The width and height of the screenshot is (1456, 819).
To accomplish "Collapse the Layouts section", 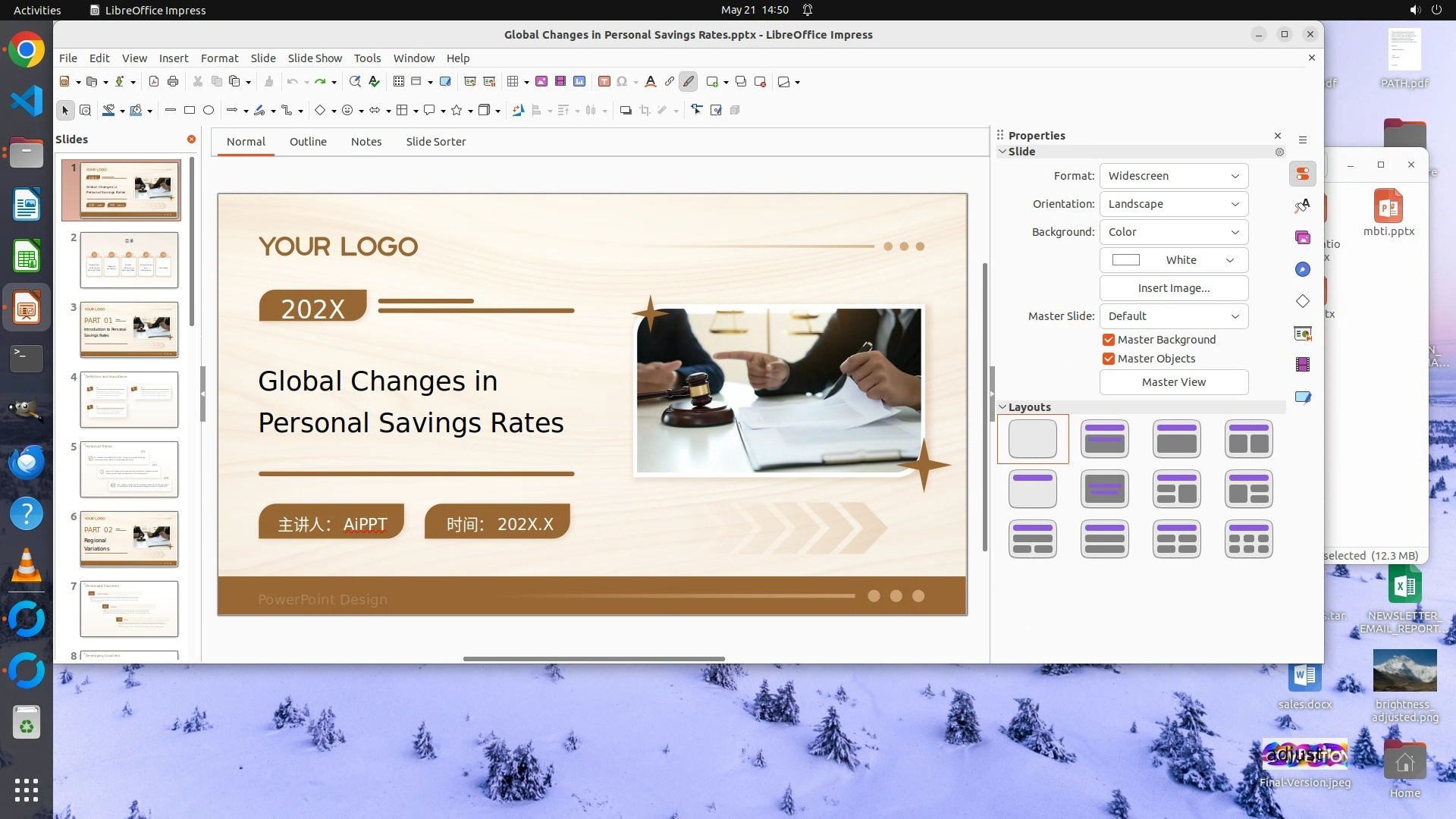I will click(x=1003, y=407).
